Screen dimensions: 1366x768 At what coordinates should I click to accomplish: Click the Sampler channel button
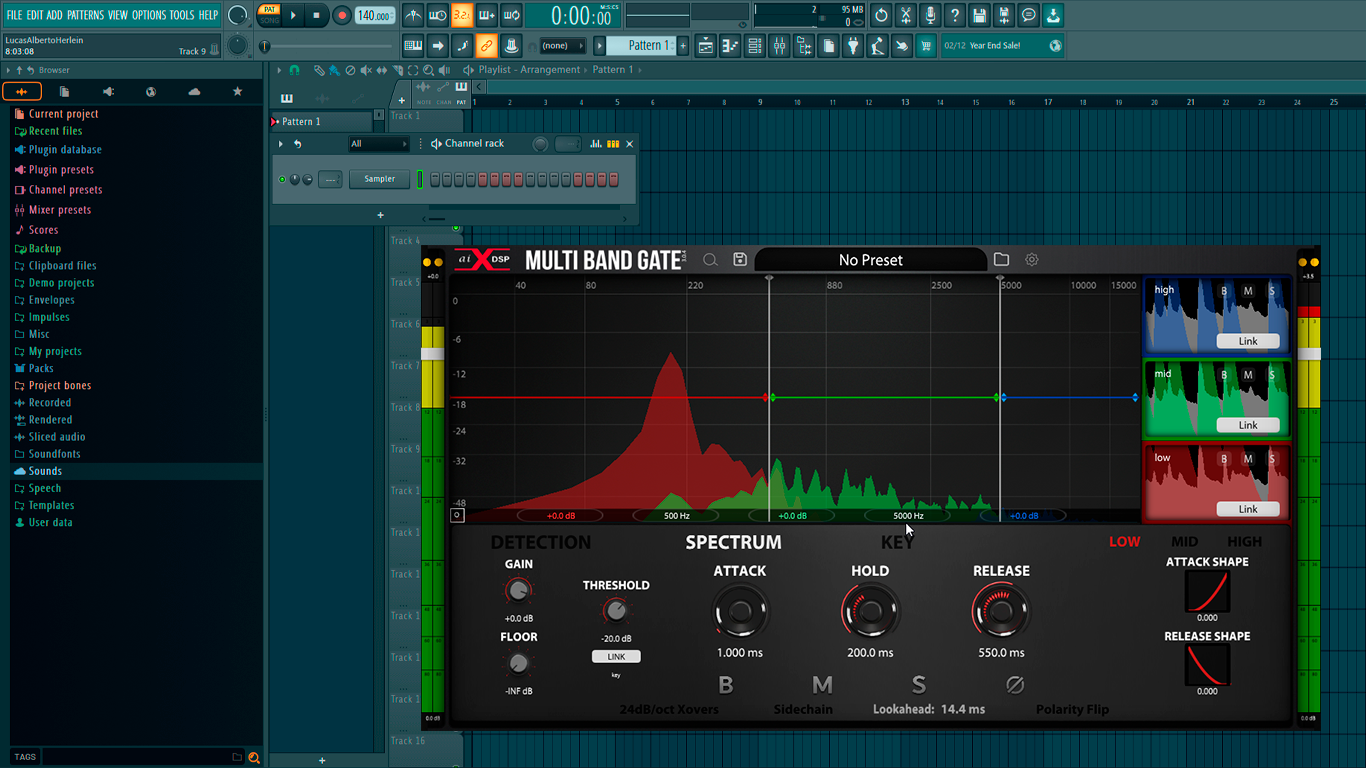(x=379, y=179)
